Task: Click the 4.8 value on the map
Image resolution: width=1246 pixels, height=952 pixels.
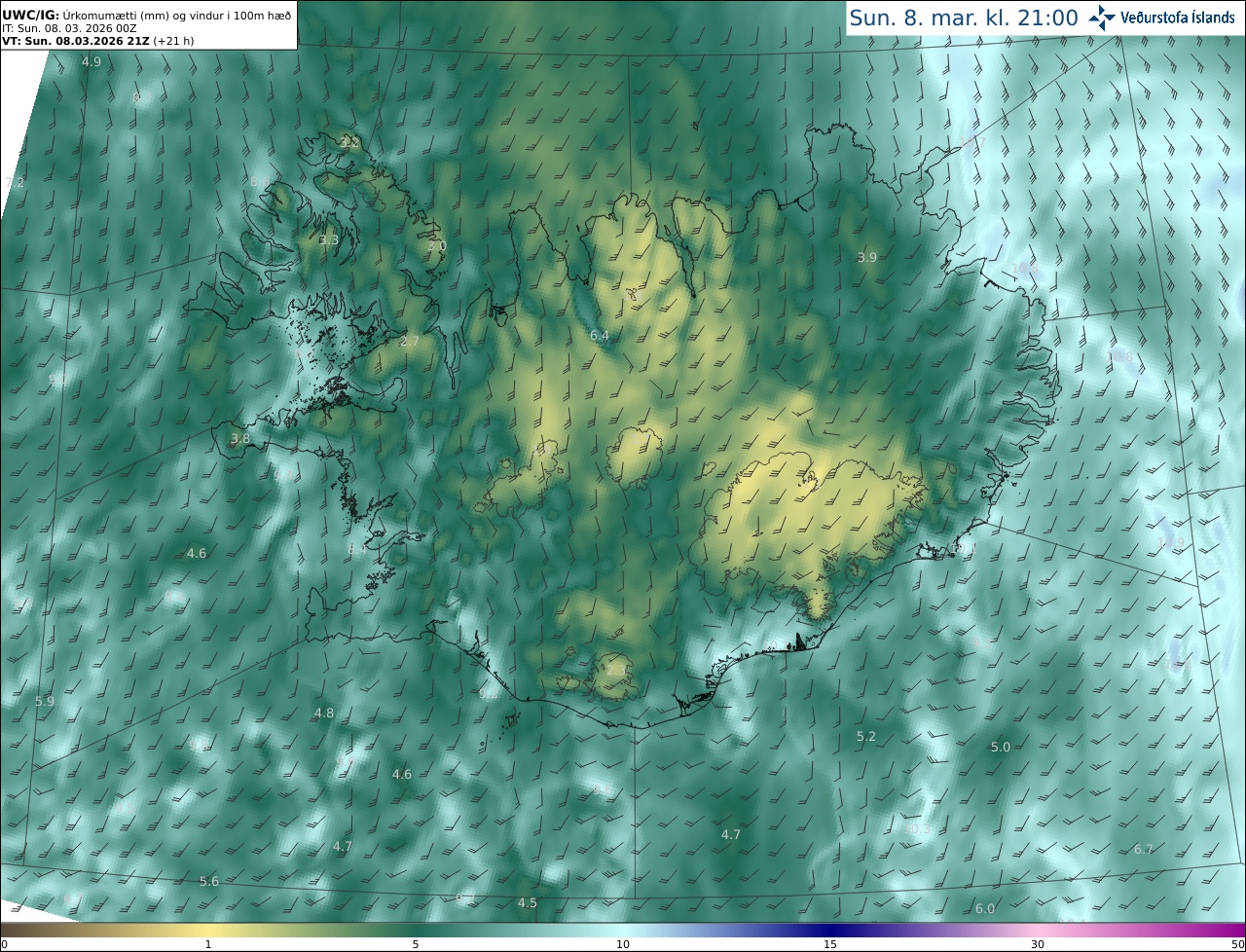Action: point(324,713)
